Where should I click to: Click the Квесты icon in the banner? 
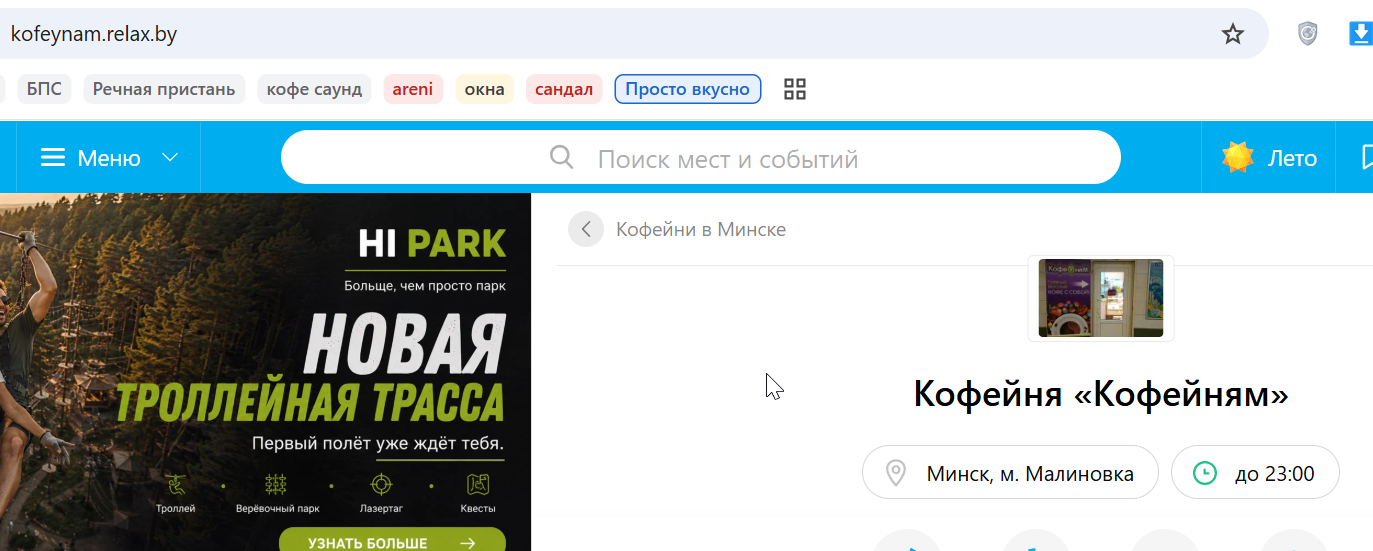click(478, 485)
